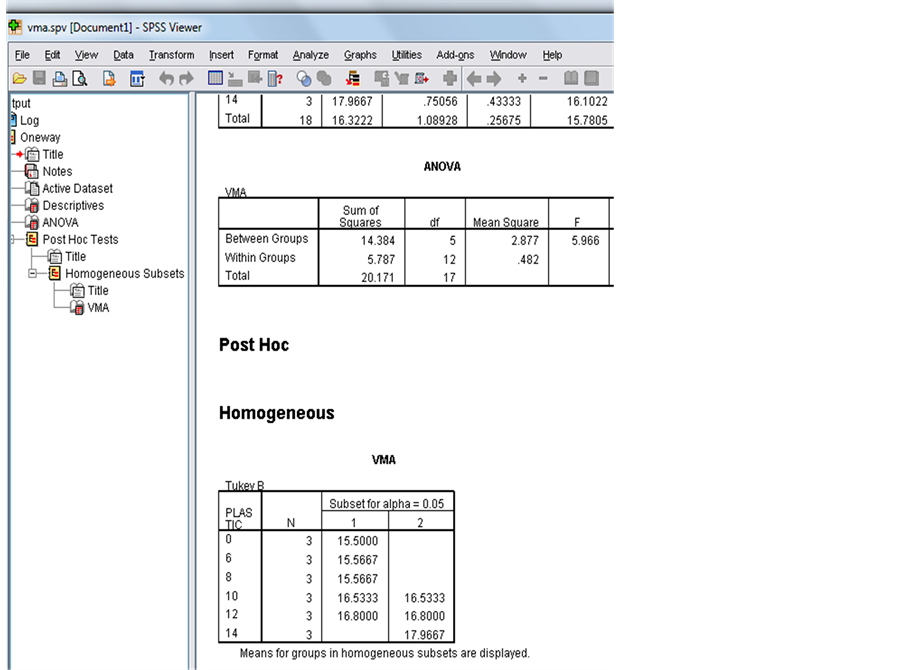Open the Analyze menu
This screenshot has height=670, width=902.
[310, 55]
